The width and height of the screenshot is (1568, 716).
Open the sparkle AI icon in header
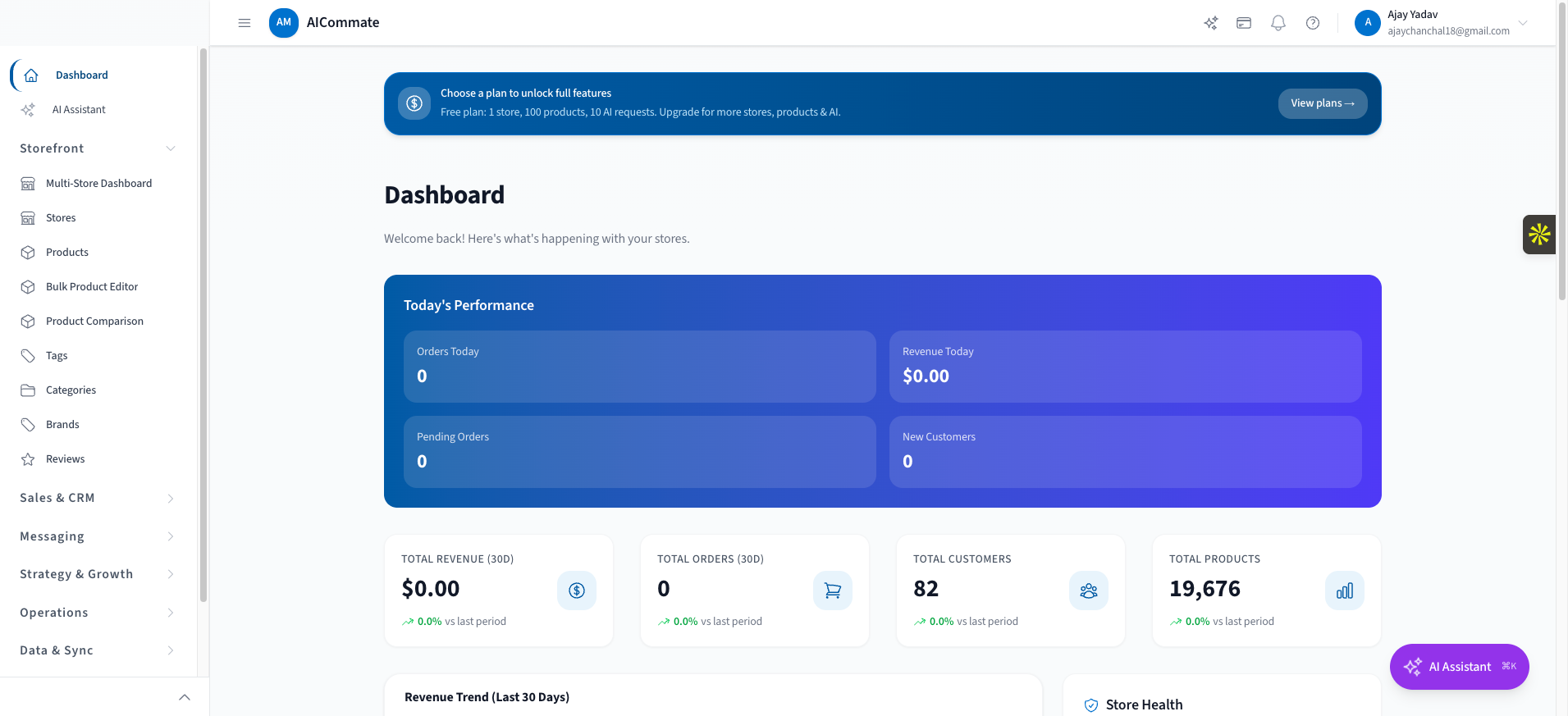[1211, 23]
